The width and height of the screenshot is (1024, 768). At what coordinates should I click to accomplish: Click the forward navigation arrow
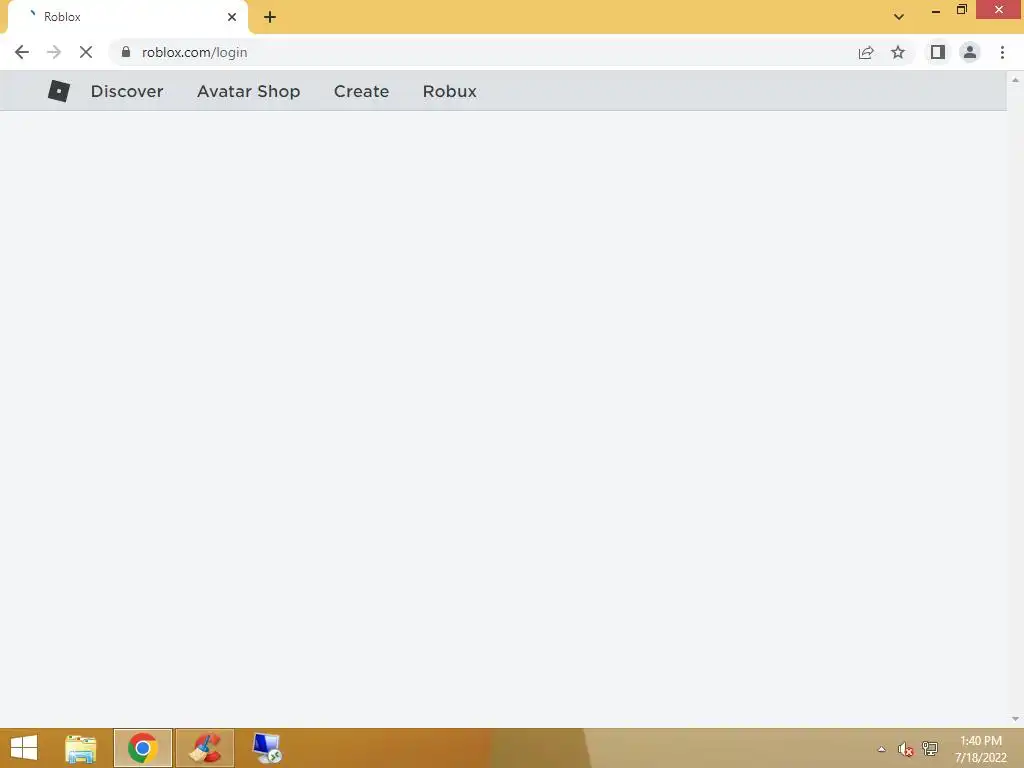coord(54,52)
